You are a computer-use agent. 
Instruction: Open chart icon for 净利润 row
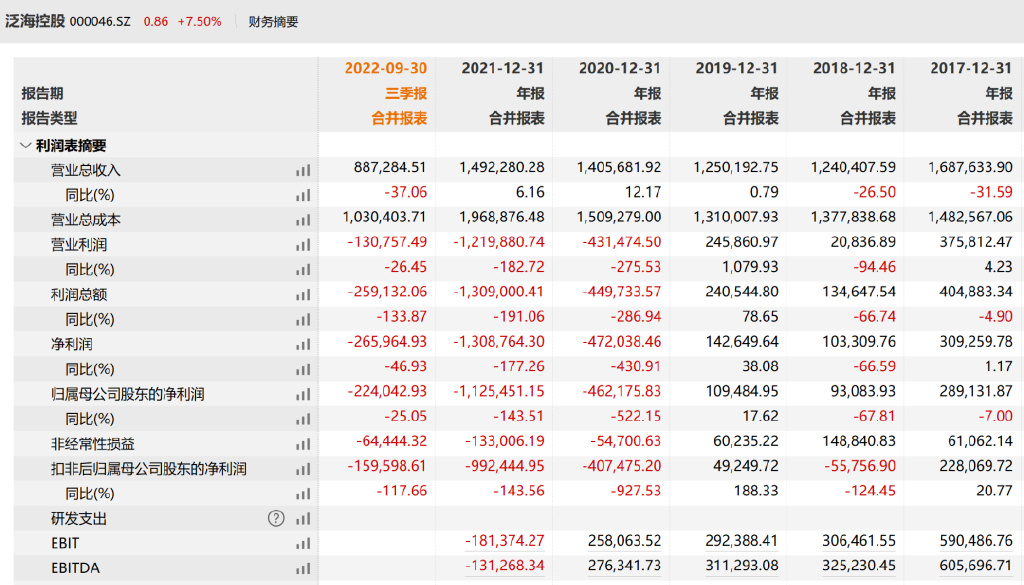click(x=303, y=345)
